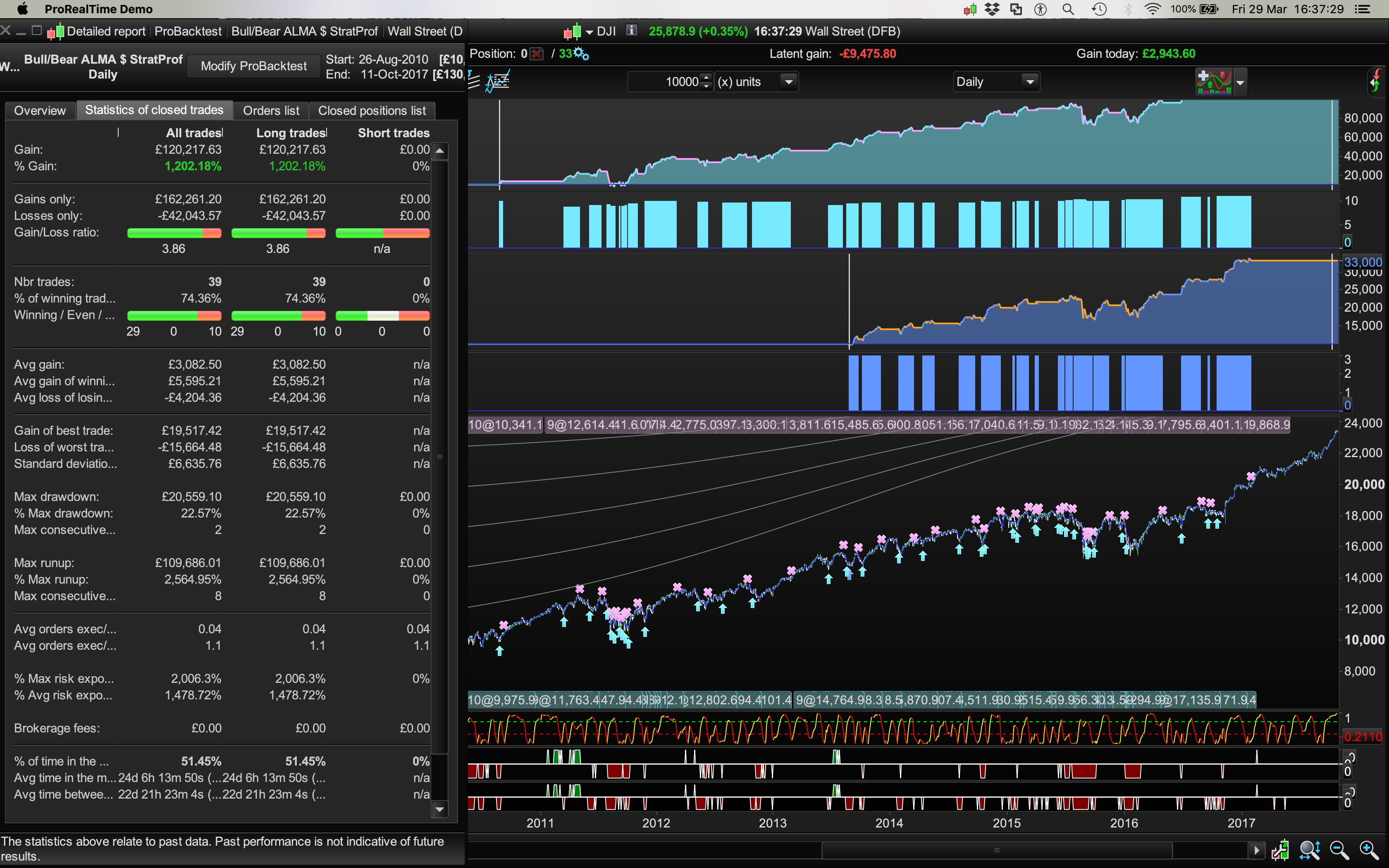This screenshot has width=1389, height=868.
Task: Expand the indicator button dropdown arrow
Action: click(x=1240, y=83)
